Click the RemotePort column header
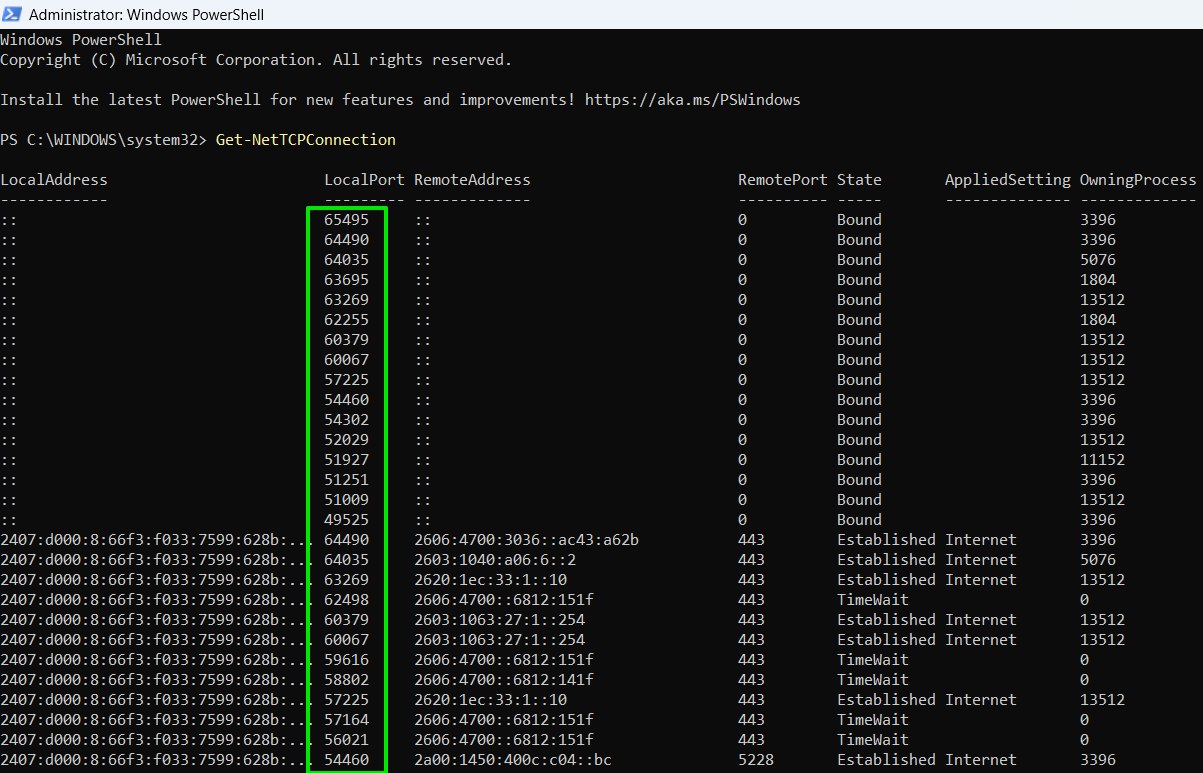1203x773 pixels. (x=782, y=179)
